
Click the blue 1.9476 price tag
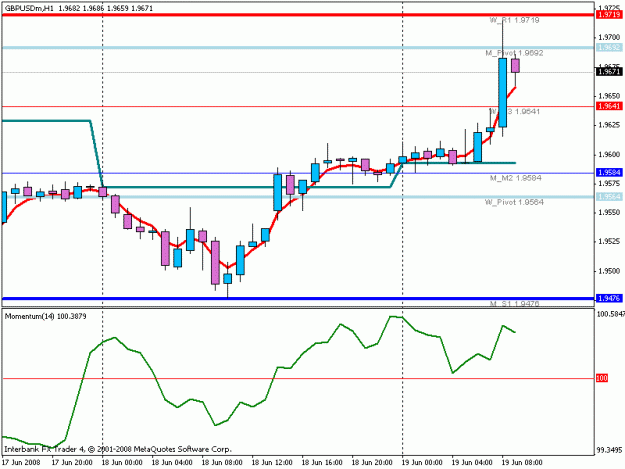(609, 298)
